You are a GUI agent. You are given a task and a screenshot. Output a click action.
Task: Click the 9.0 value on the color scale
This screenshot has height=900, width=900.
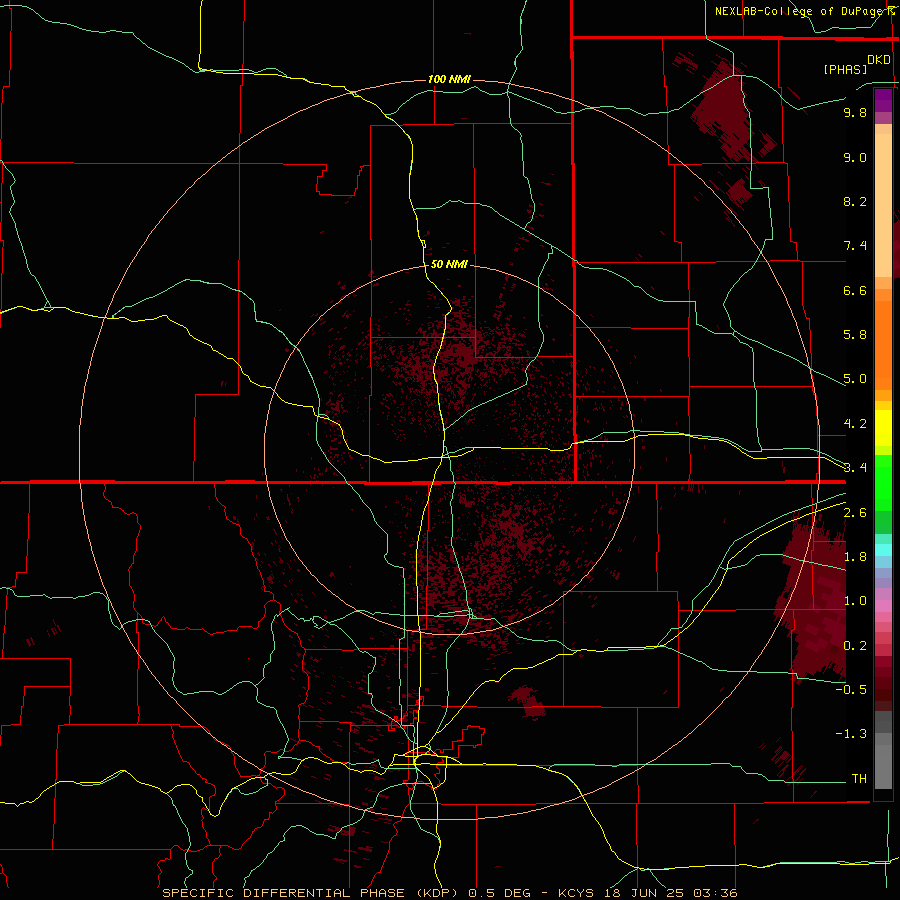(855, 157)
